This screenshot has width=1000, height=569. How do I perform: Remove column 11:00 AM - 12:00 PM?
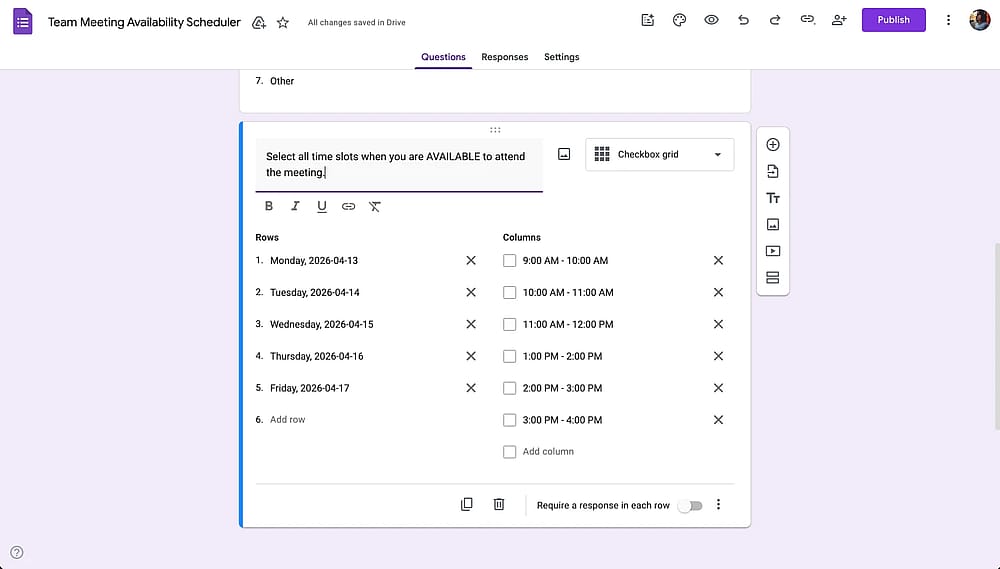coord(718,324)
